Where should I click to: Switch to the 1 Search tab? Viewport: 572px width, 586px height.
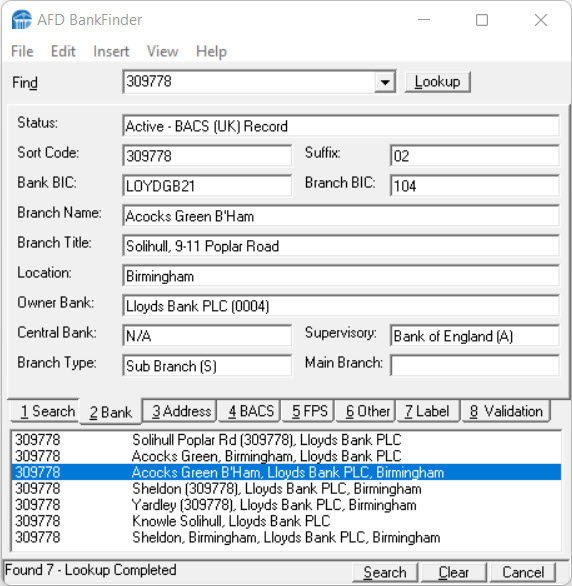45,411
